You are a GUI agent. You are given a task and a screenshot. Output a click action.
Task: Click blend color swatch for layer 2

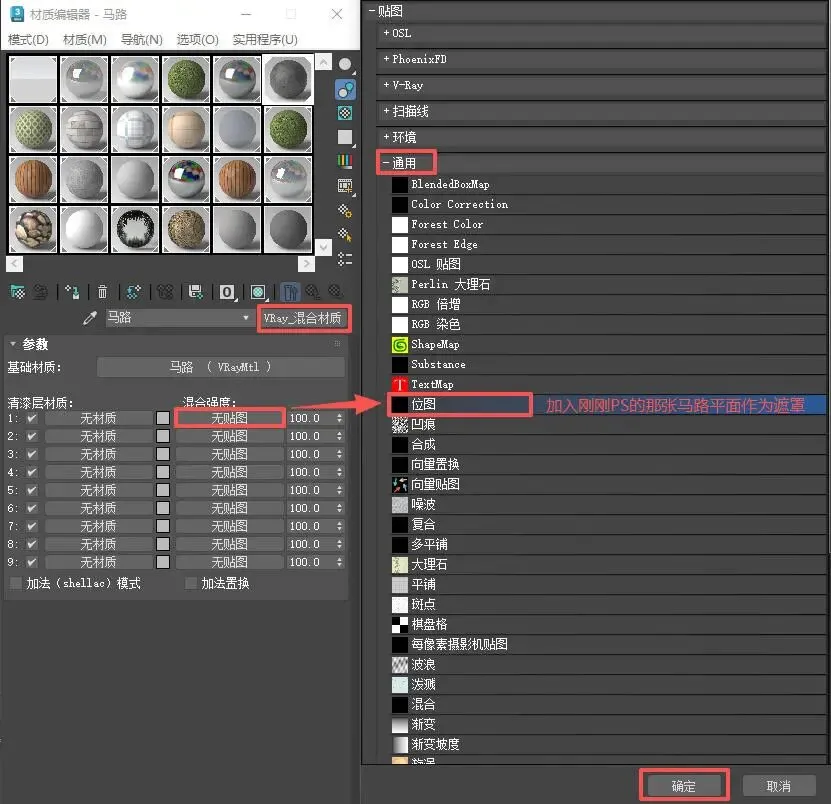[163, 436]
